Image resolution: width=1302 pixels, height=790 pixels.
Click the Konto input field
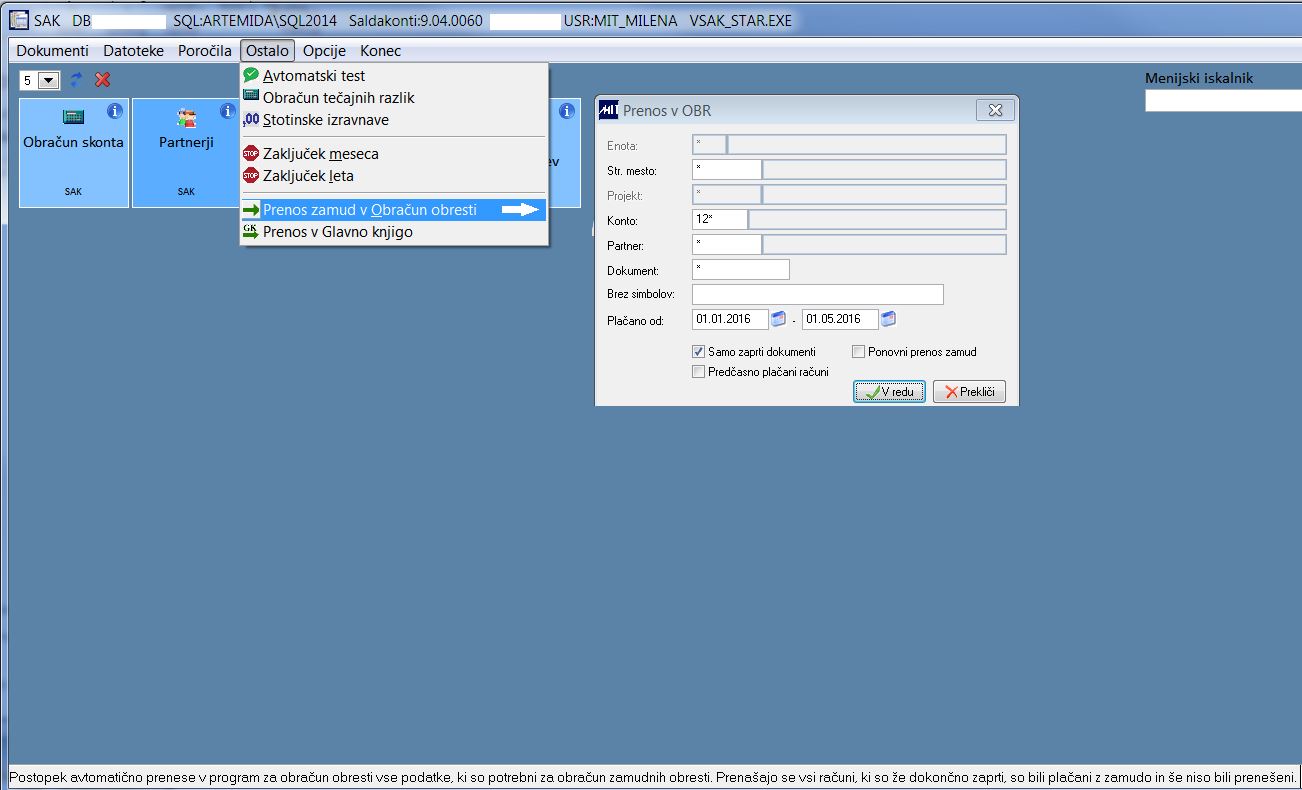pyautogui.click(x=719, y=220)
